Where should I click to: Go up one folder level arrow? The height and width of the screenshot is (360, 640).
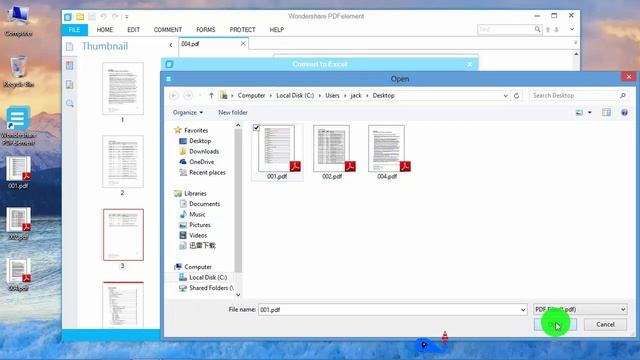[x=211, y=96]
